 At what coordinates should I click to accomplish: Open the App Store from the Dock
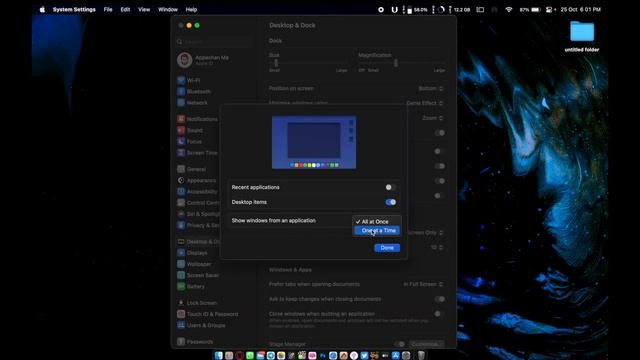tap(396, 356)
